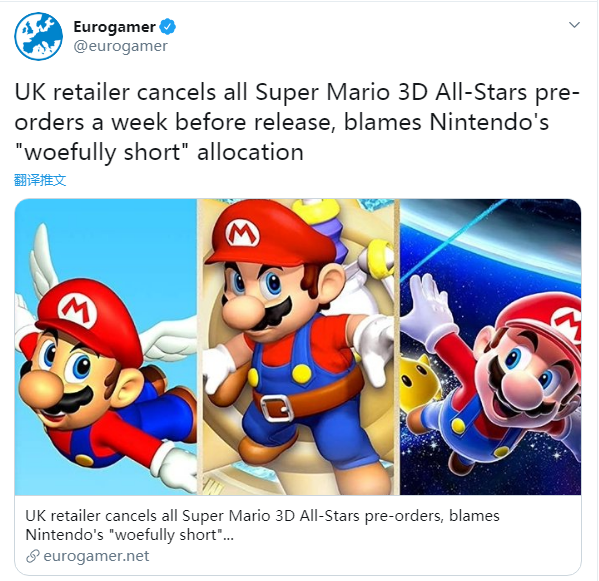Open the Super Mario Galaxy image
The image size is (599, 581).
pyautogui.click(x=491, y=347)
